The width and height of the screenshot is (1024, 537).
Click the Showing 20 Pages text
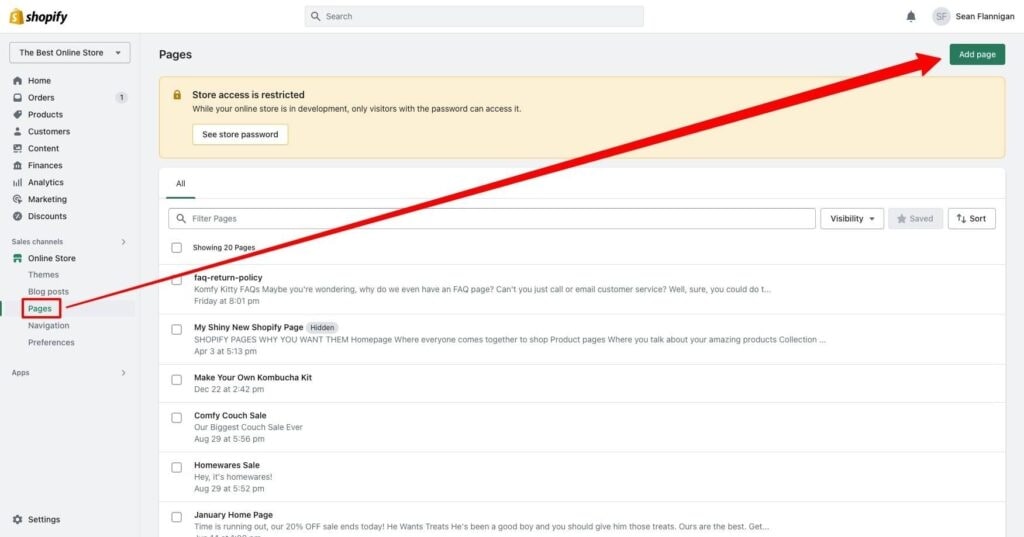click(224, 248)
